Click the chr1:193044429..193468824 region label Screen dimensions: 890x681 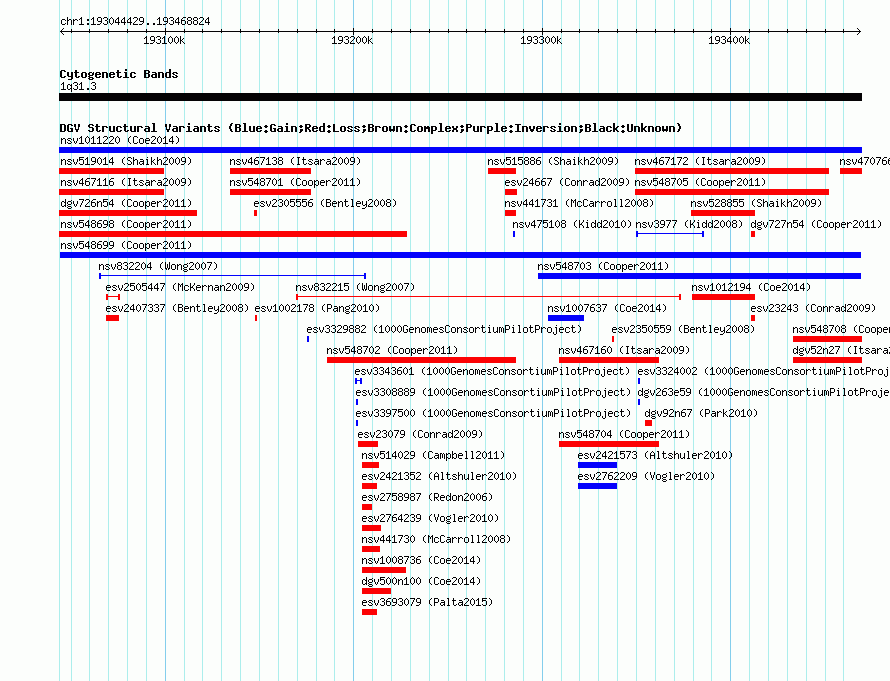(135, 21)
